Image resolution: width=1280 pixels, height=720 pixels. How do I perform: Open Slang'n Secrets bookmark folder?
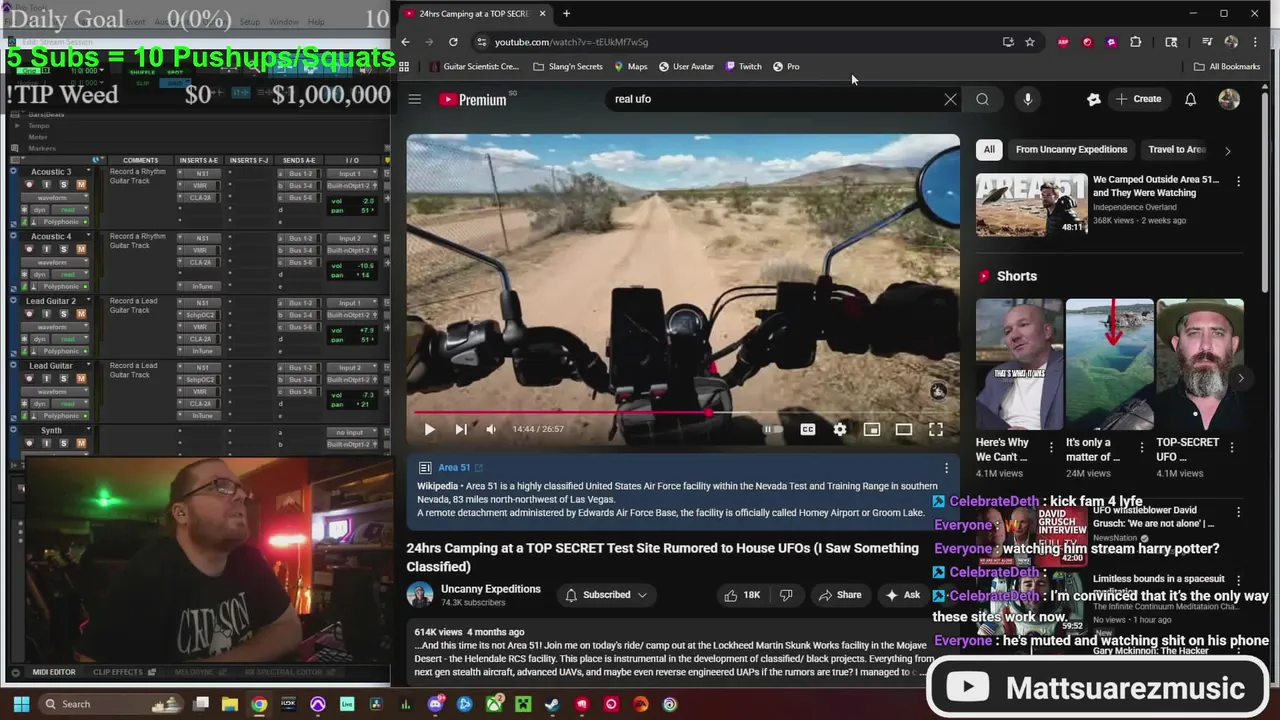point(568,67)
